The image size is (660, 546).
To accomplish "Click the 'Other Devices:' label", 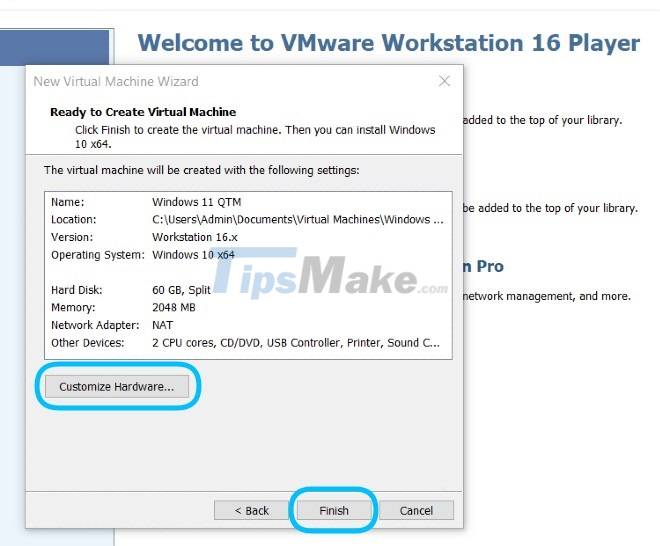I will pos(88,343).
